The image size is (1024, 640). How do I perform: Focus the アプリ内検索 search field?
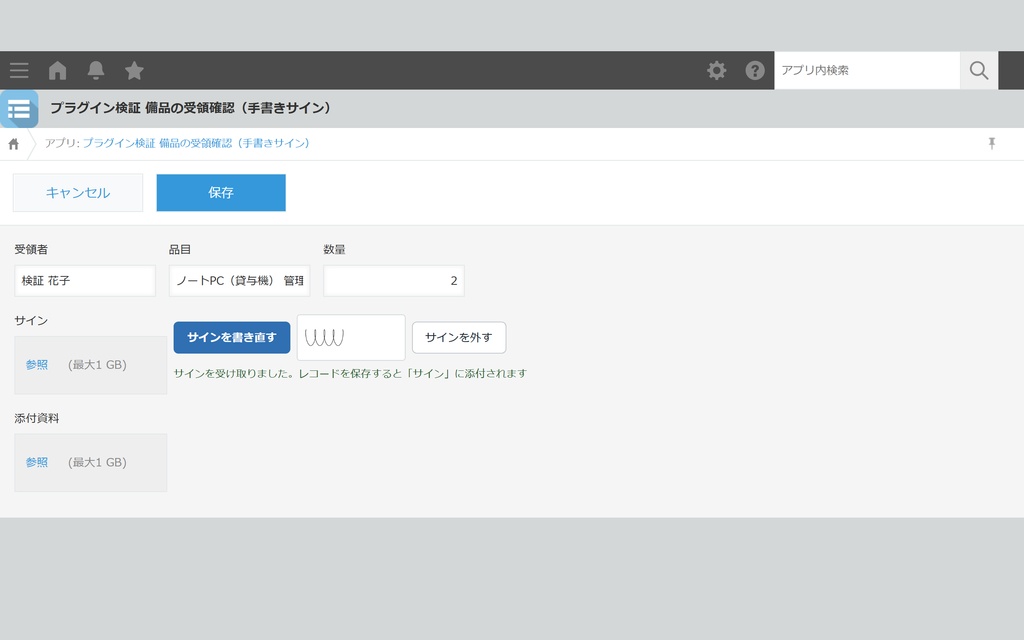867,71
